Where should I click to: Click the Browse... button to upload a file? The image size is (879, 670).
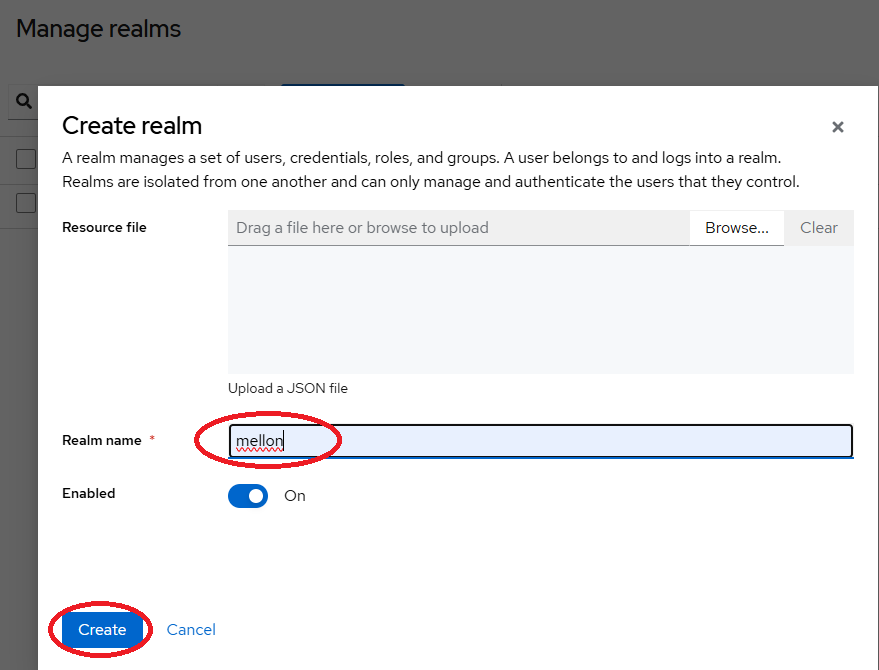(x=737, y=228)
